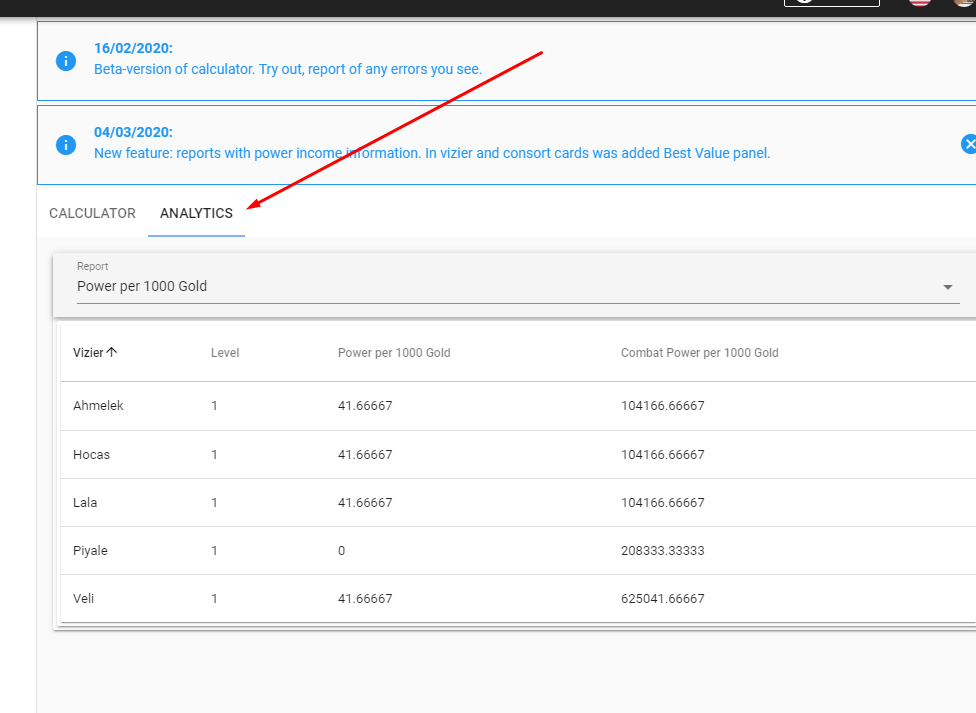Click the info icon beside the 04/03/2020 notice
Screen dimensions: 976x713
point(66,144)
